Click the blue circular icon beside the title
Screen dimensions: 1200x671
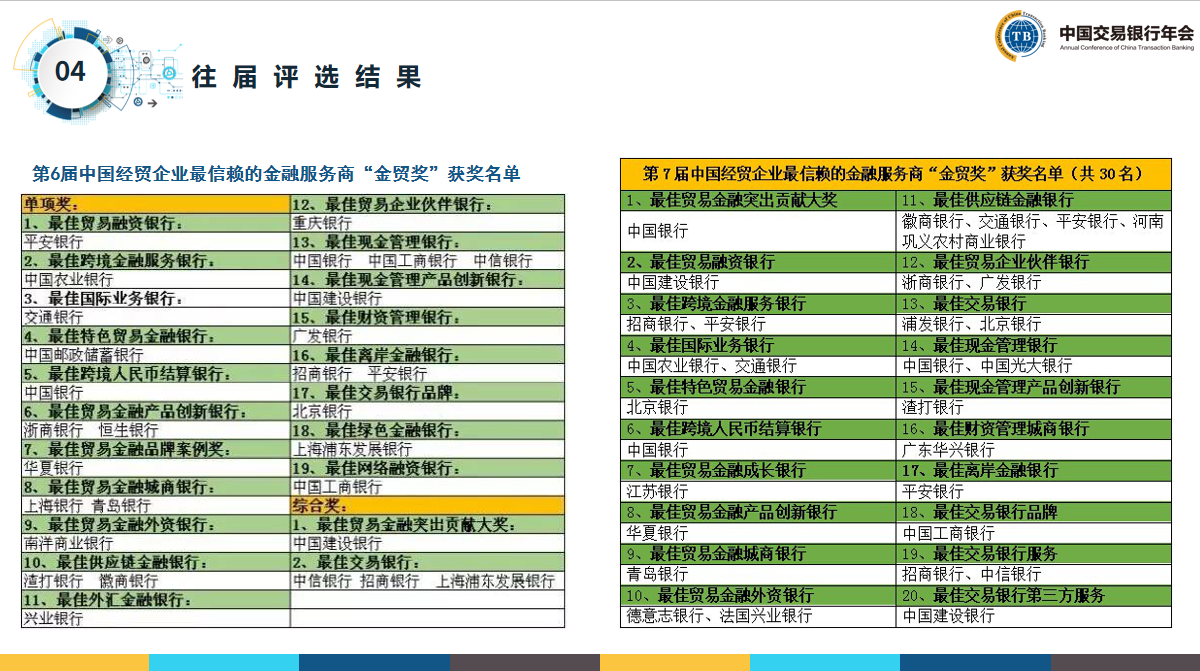click(x=170, y=74)
